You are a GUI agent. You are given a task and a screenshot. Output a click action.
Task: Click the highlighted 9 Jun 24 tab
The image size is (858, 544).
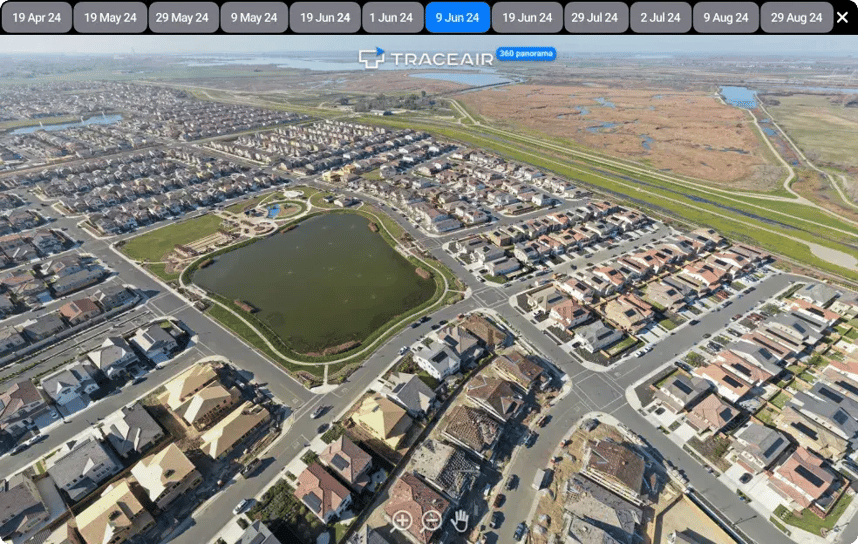(457, 18)
